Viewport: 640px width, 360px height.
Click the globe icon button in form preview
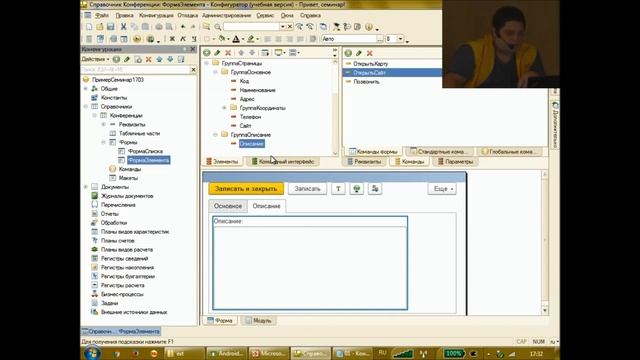357,189
